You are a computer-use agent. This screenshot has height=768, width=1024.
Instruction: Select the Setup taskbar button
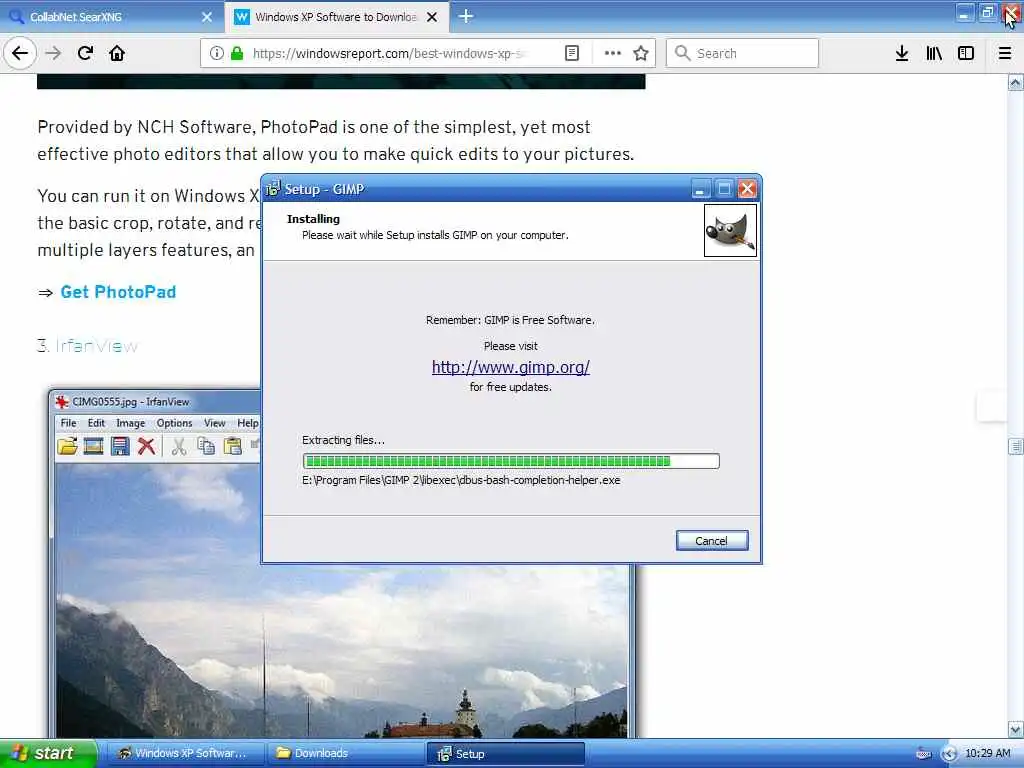[505, 754]
